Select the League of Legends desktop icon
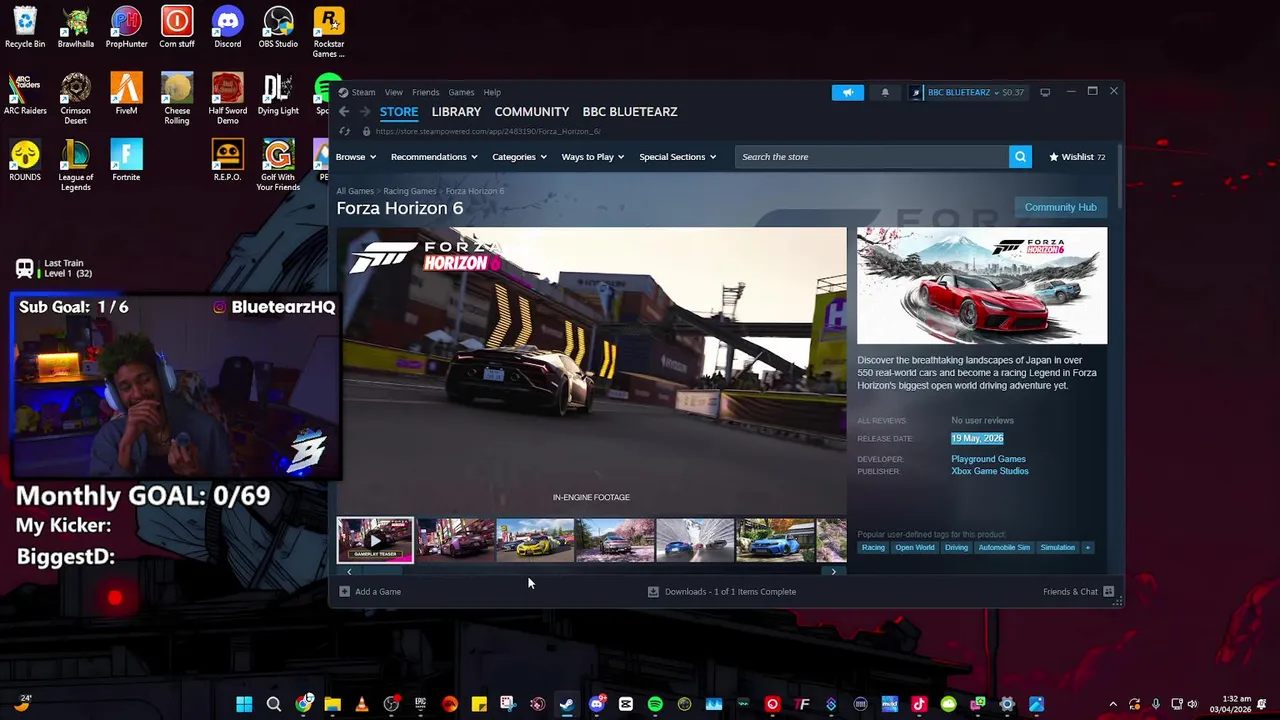 point(76,165)
